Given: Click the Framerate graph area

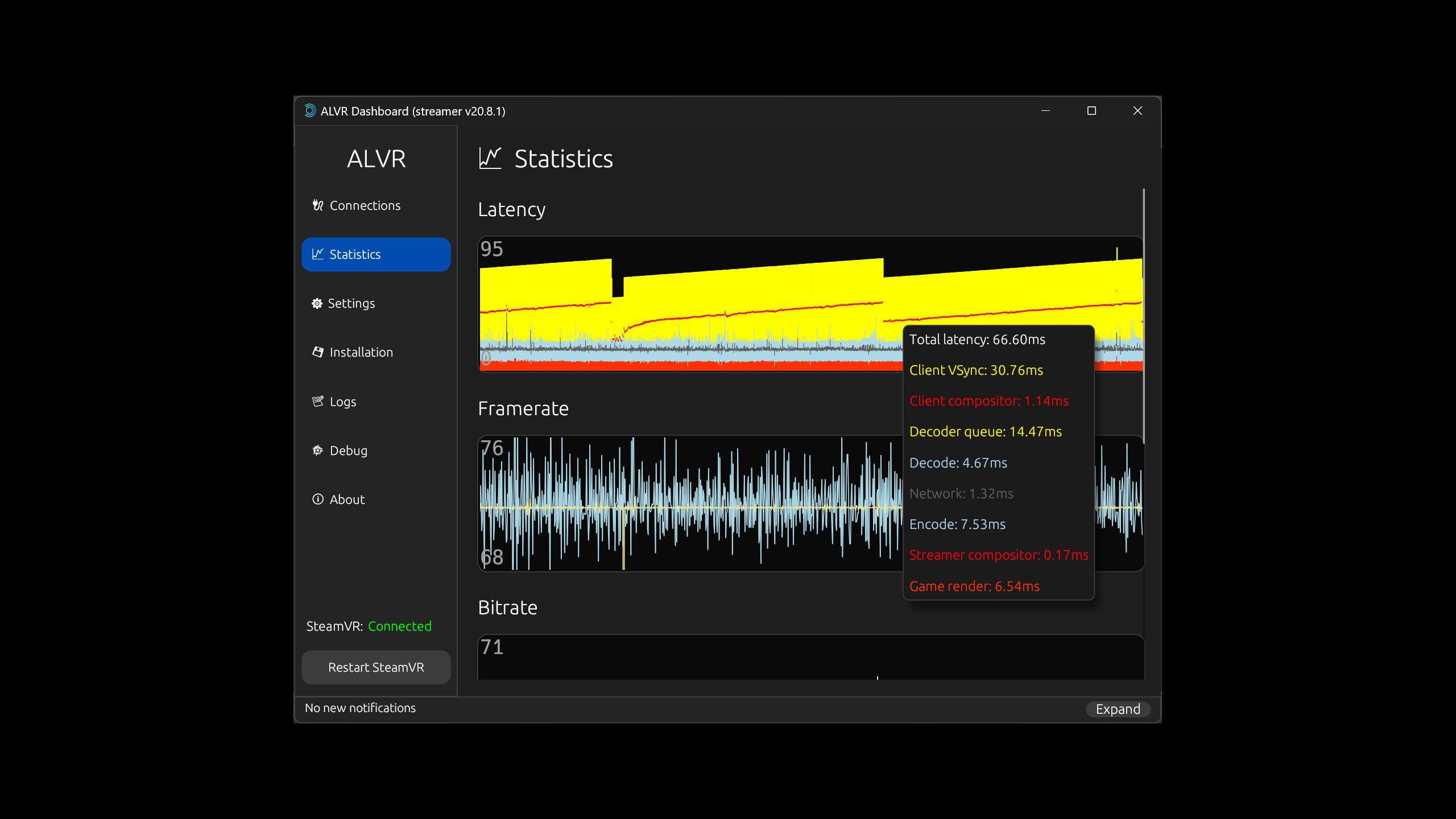Looking at the screenshot, I should 682,503.
